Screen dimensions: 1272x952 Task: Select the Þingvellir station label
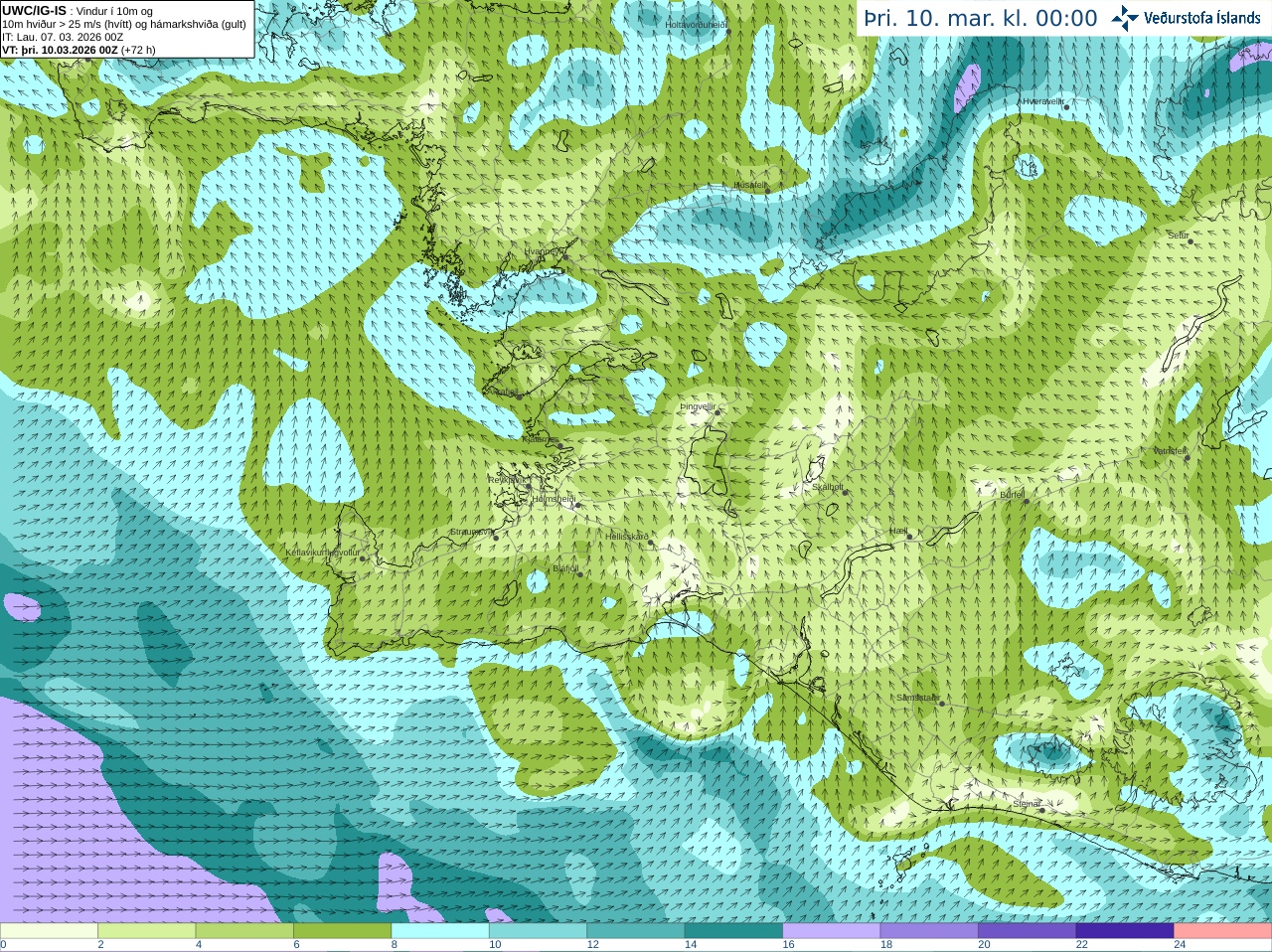click(x=698, y=406)
